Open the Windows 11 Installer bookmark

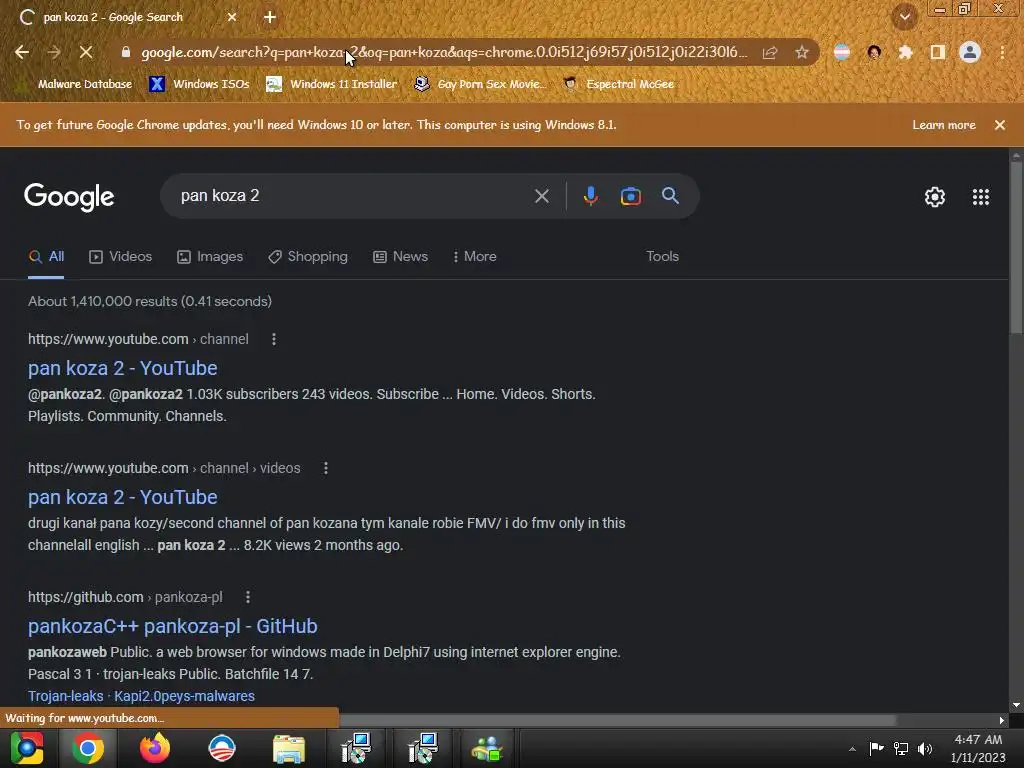332,84
